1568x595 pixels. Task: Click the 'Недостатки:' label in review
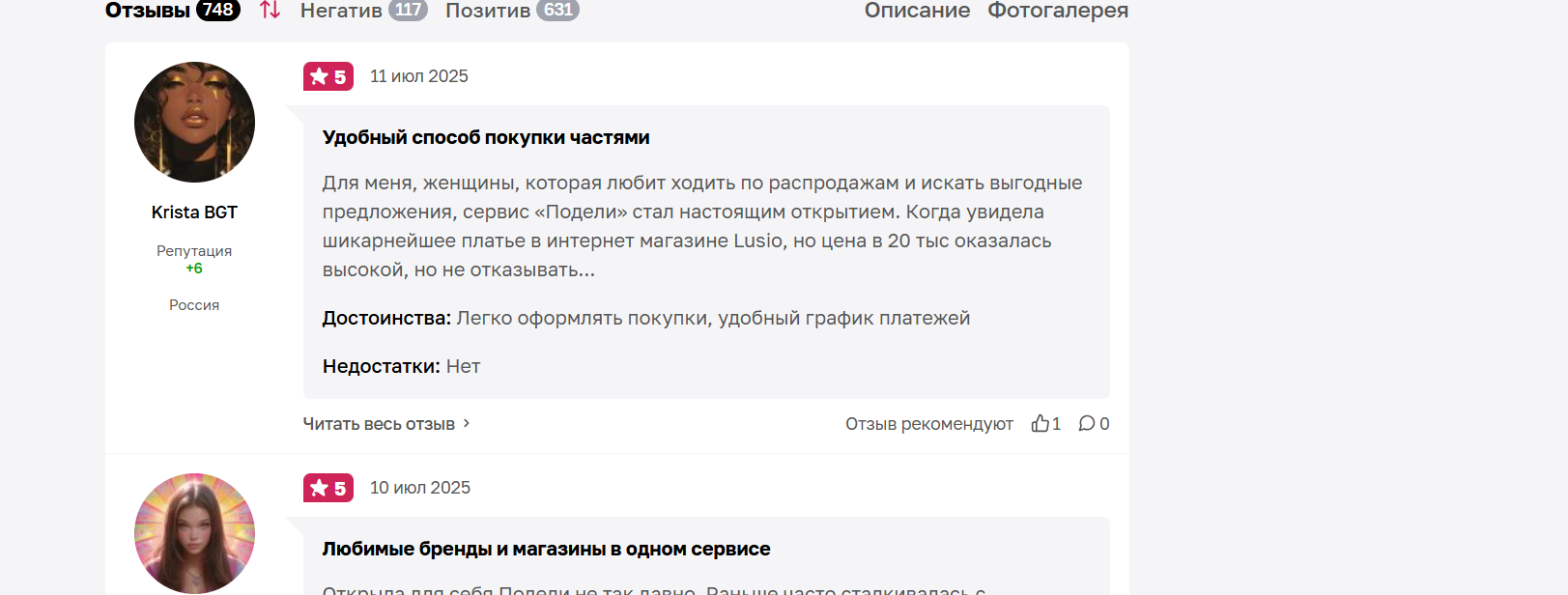point(382,366)
